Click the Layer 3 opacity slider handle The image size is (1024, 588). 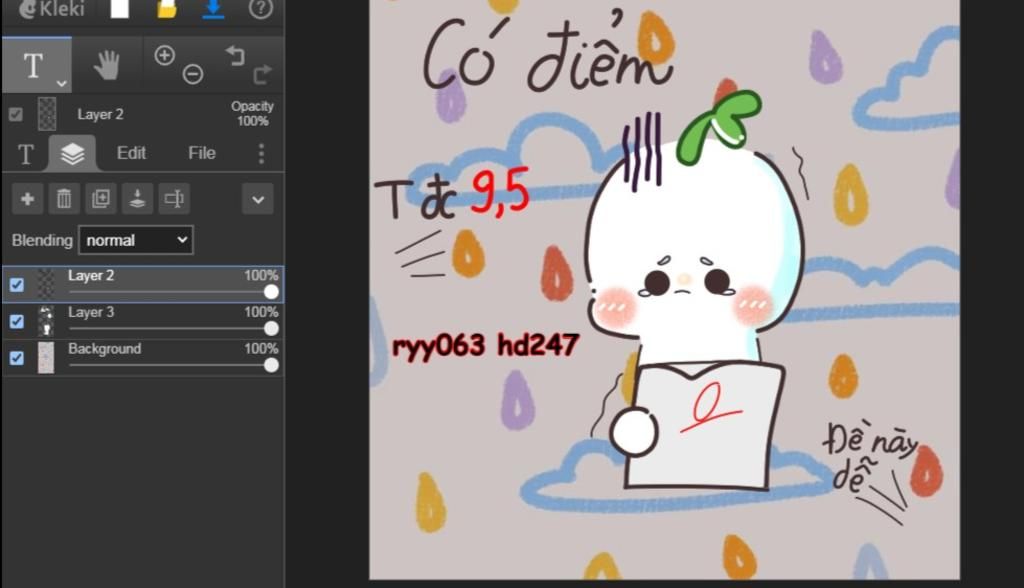(271, 329)
